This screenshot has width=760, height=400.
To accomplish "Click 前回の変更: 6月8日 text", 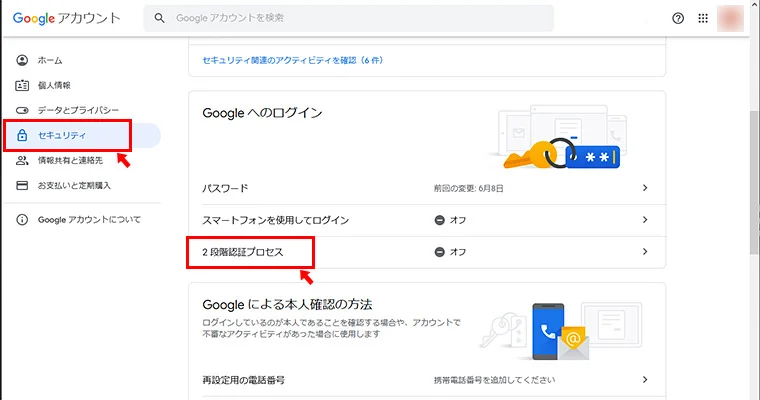I will pos(468,188).
